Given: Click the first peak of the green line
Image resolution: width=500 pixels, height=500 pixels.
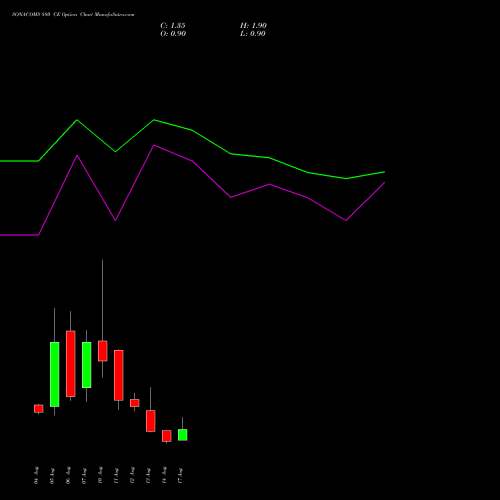Looking at the screenshot, I should 77,120.
